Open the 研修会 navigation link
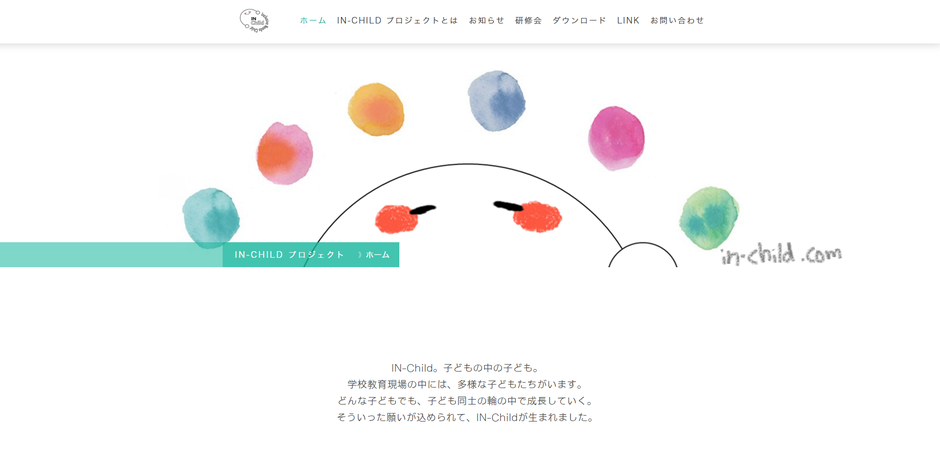 tap(528, 20)
